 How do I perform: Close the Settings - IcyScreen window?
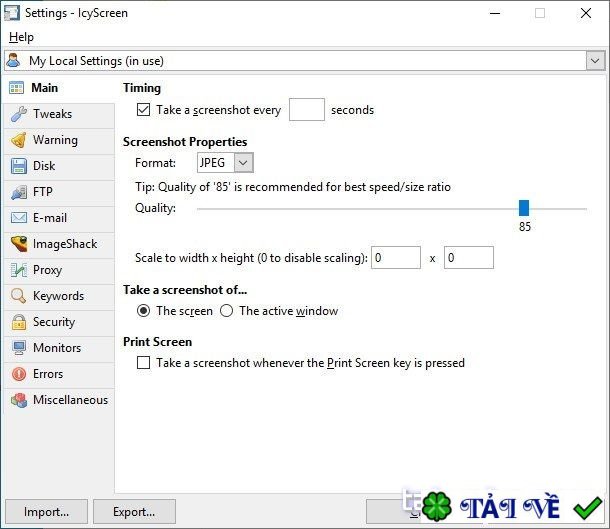[585, 13]
